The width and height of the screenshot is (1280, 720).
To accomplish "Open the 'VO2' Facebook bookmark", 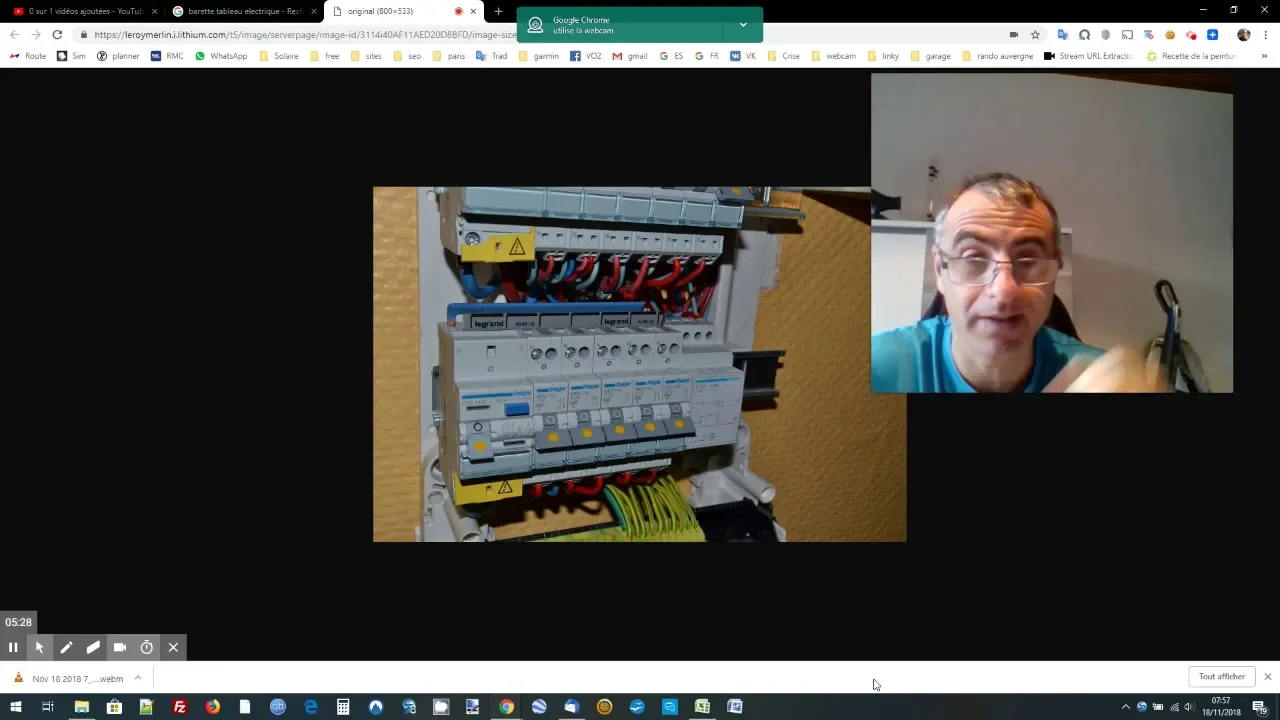I will point(586,56).
